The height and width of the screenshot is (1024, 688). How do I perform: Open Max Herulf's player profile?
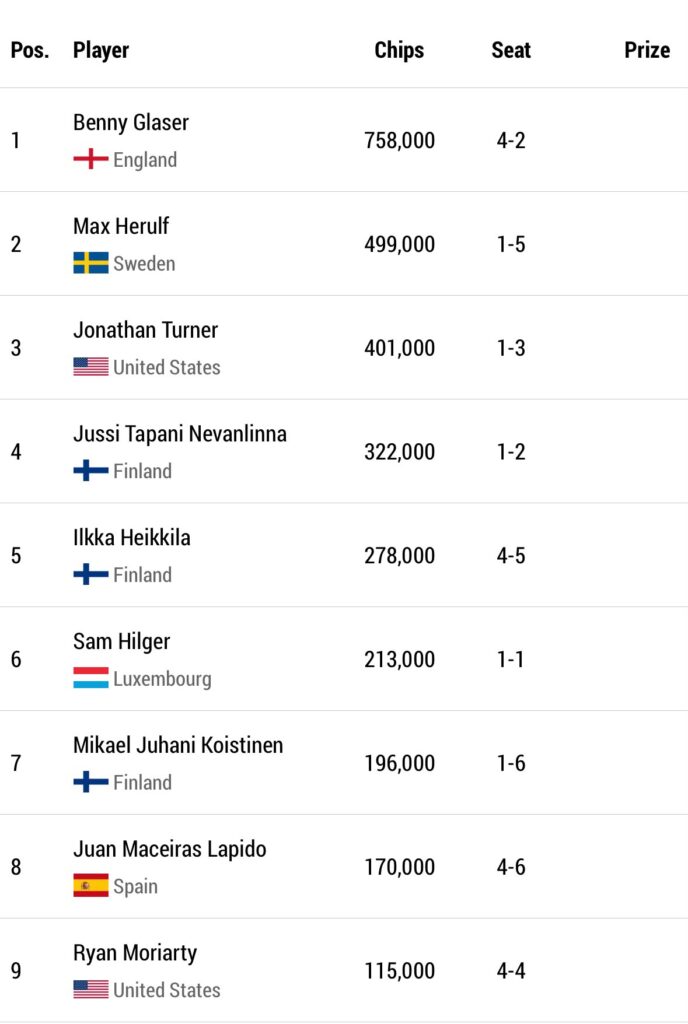[x=121, y=226]
